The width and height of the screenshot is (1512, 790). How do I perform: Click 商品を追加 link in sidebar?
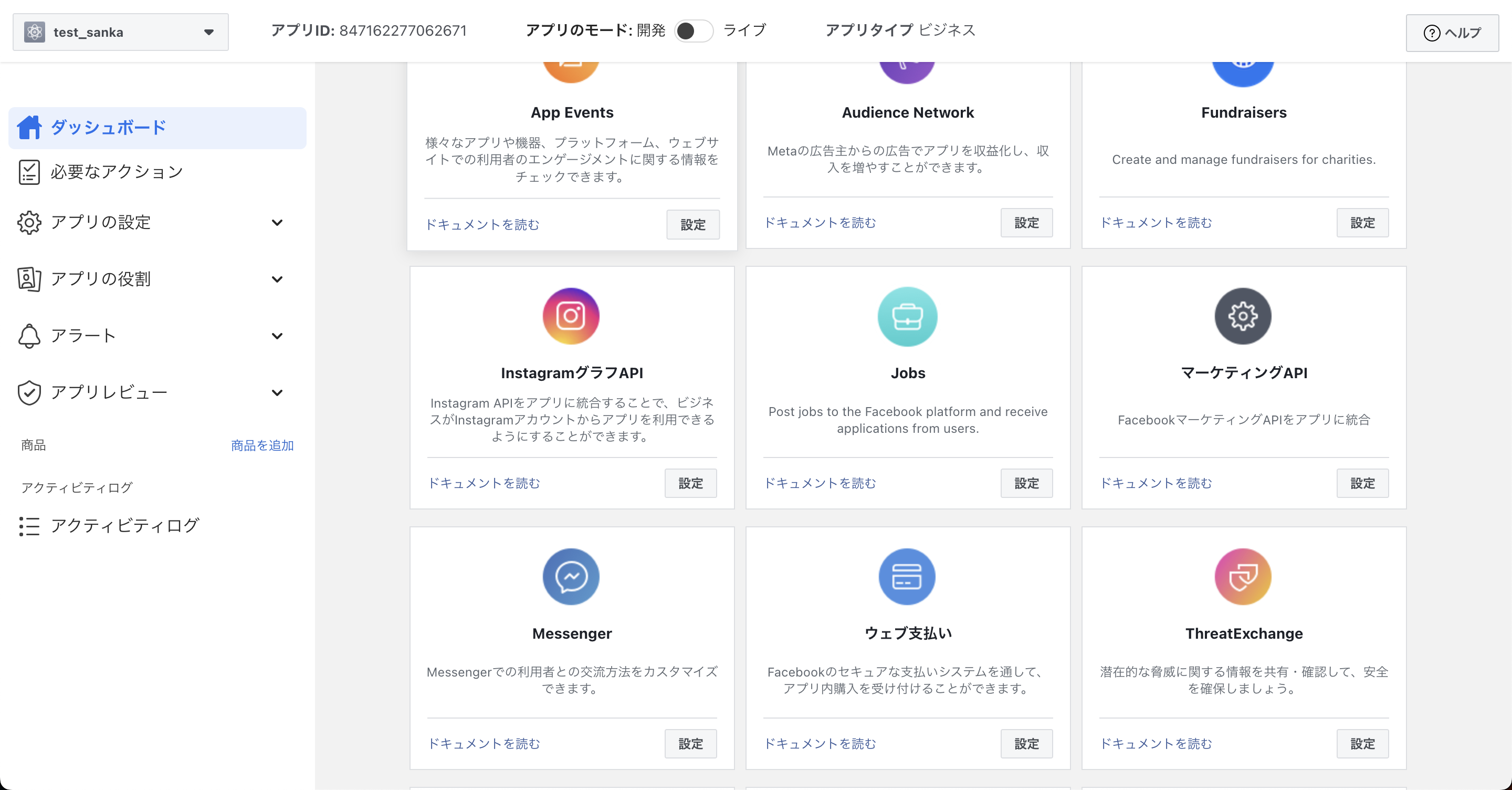[262, 445]
